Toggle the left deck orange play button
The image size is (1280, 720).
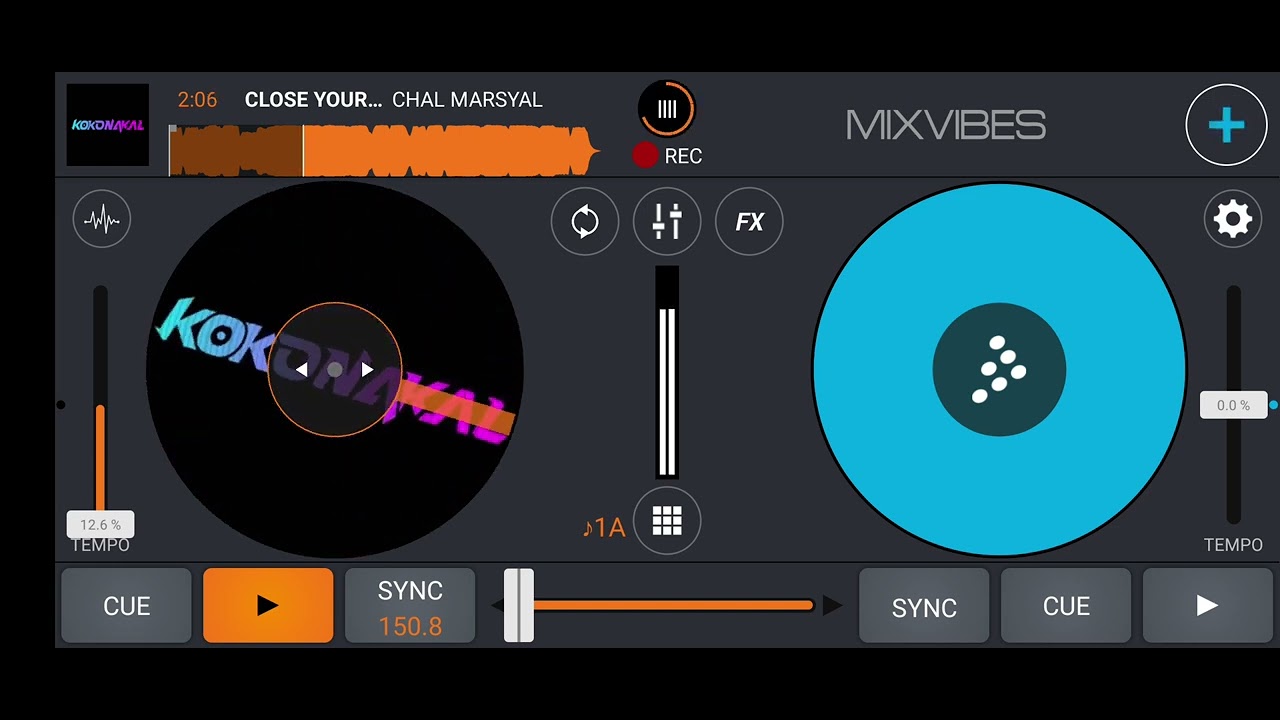click(x=268, y=606)
